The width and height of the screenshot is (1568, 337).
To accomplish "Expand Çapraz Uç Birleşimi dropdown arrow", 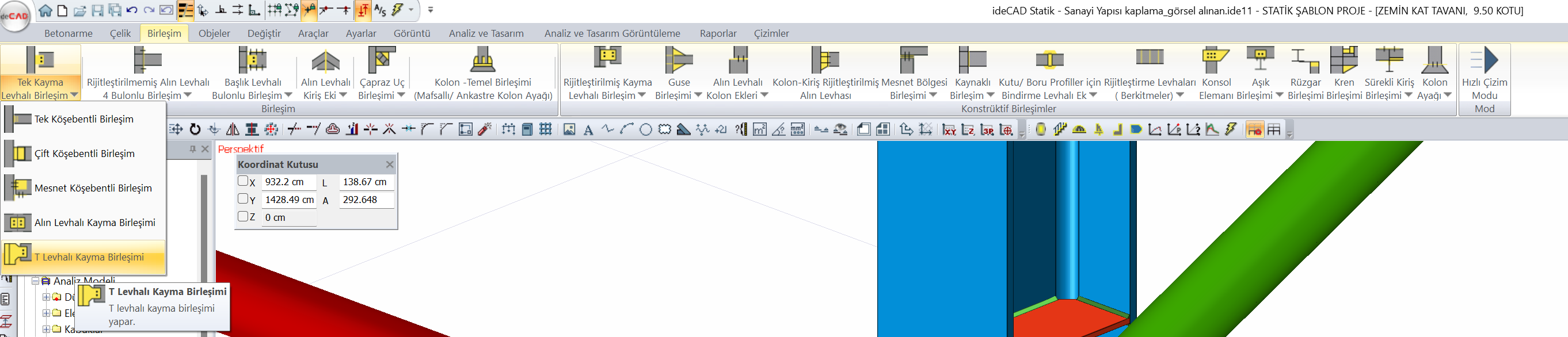I will (401, 95).
